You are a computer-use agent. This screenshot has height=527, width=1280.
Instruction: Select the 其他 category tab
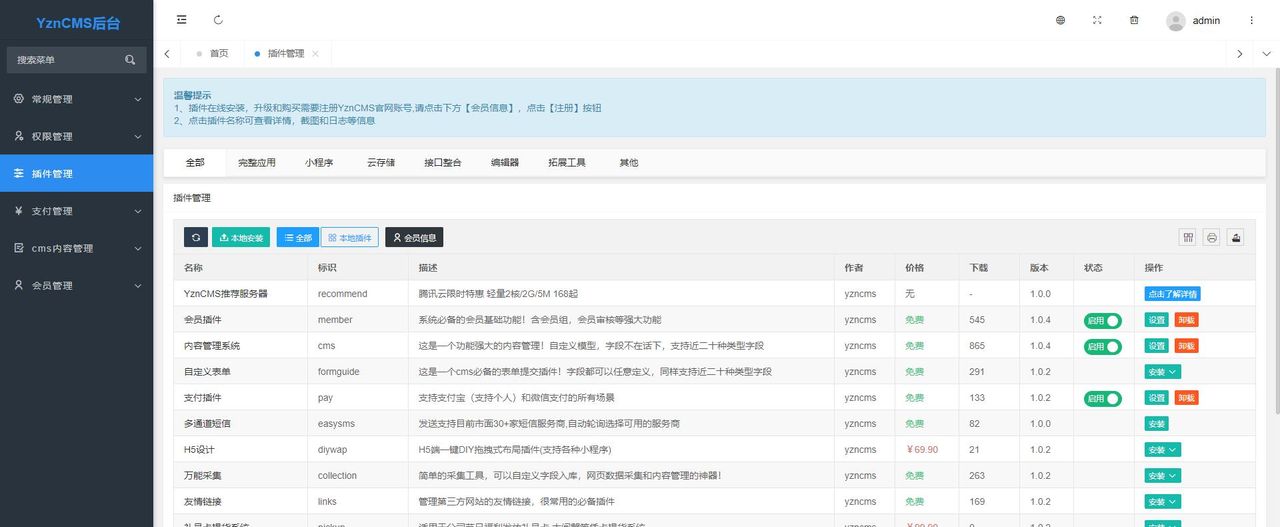coord(629,162)
